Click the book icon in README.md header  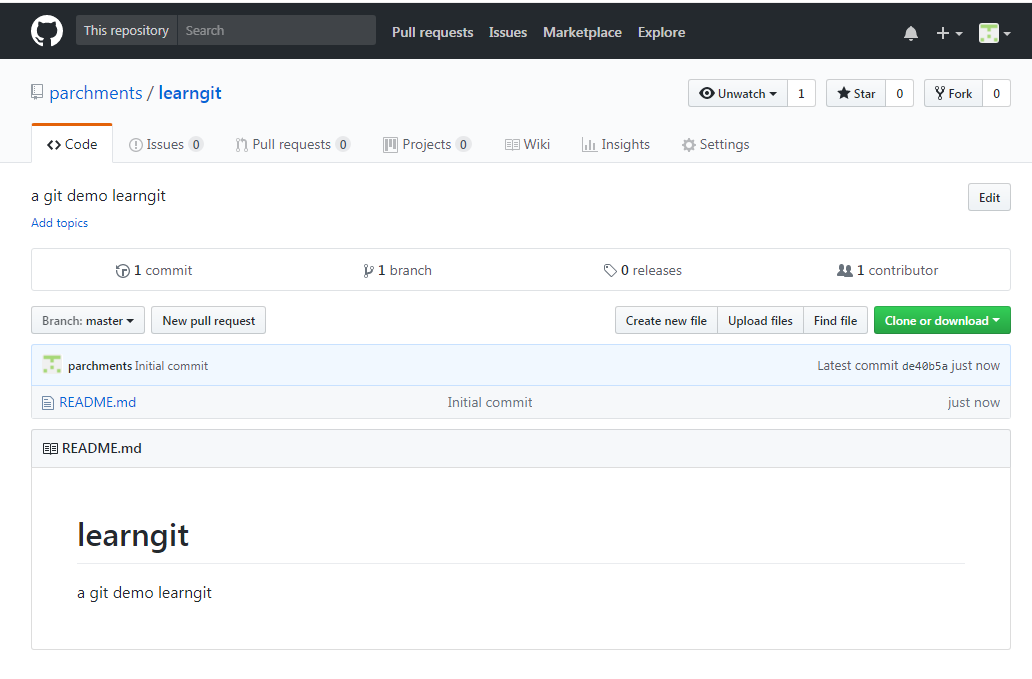coord(50,449)
